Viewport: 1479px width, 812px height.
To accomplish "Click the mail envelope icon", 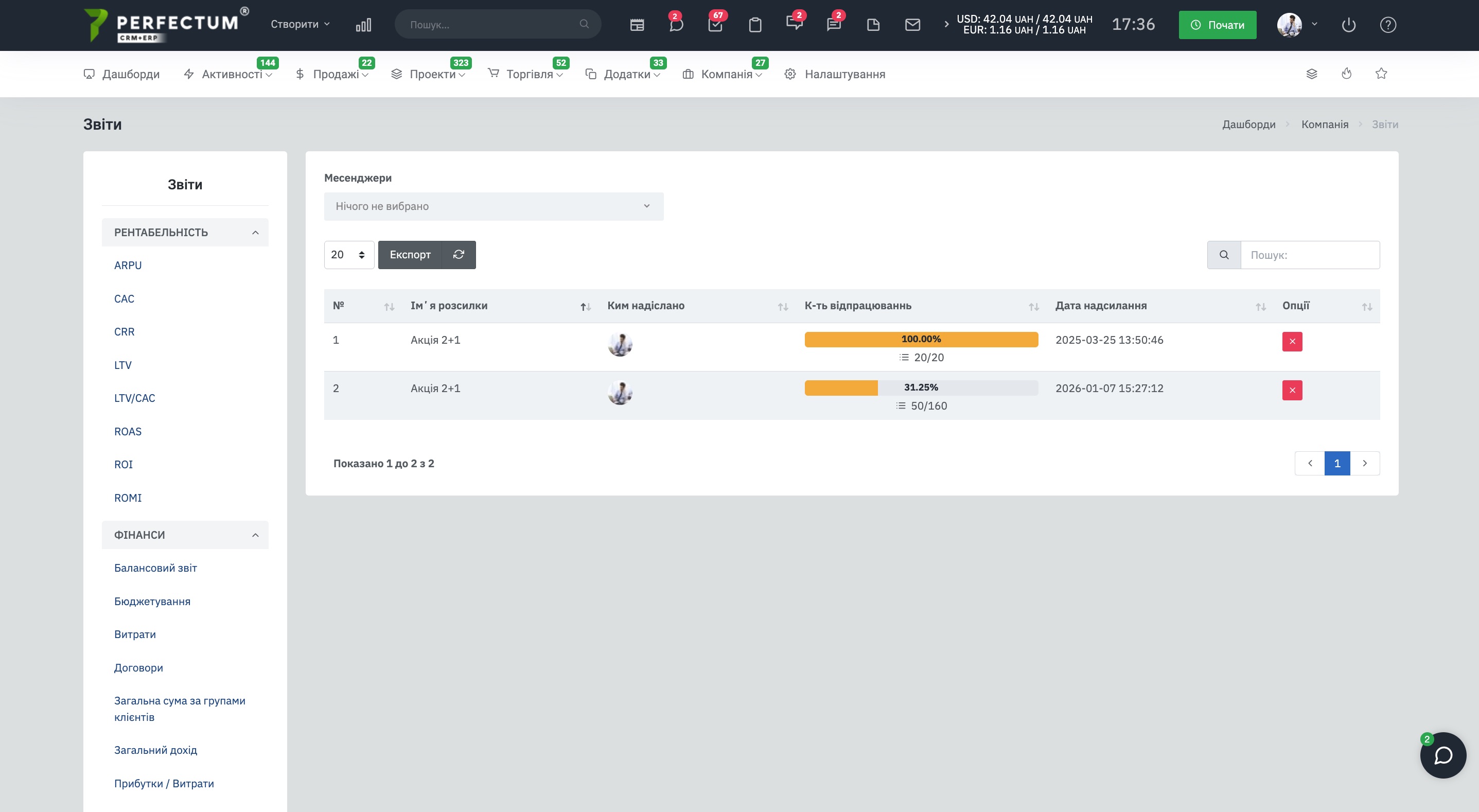I will (912, 25).
